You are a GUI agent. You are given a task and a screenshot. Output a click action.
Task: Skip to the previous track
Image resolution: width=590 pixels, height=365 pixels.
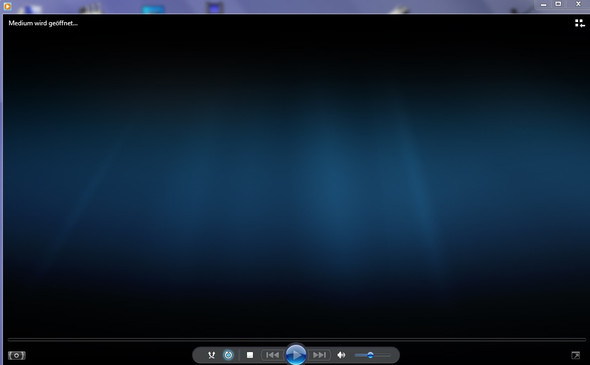point(272,355)
